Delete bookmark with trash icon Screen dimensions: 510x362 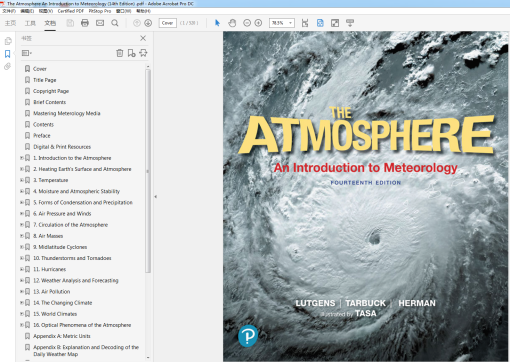pos(120,53)
